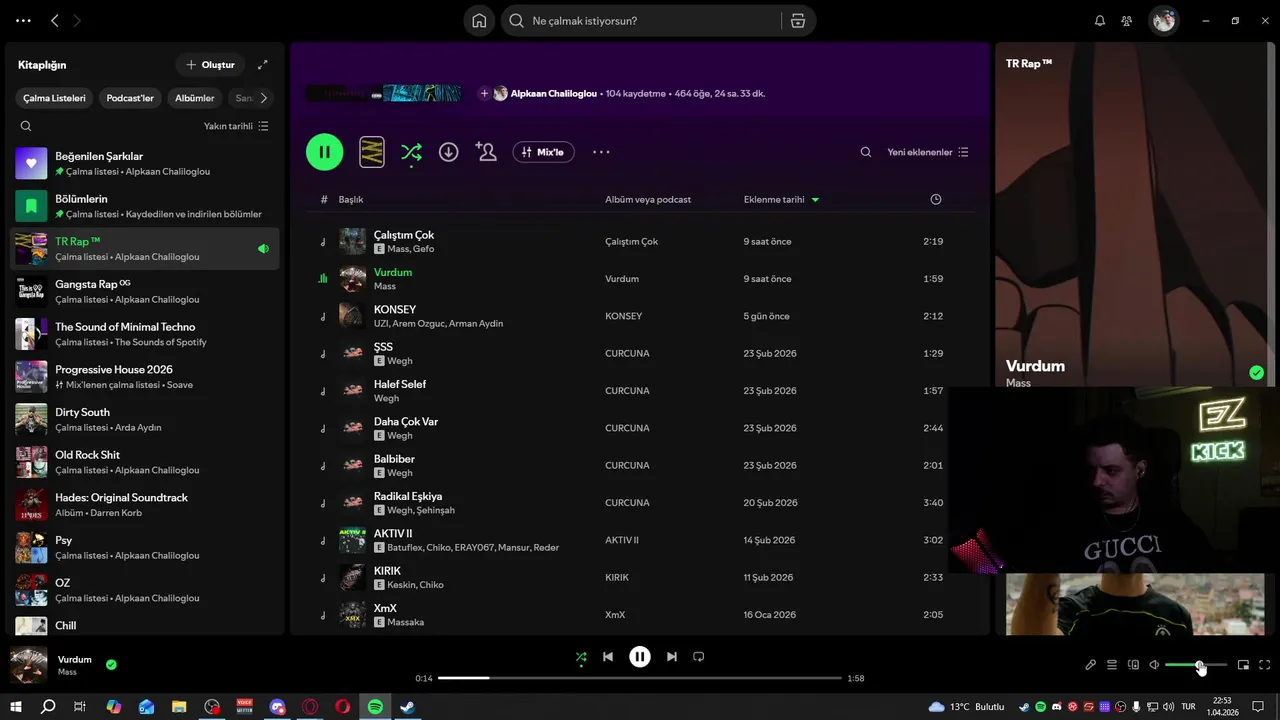Open the three-dot app menu top-left

coord(23,21)
